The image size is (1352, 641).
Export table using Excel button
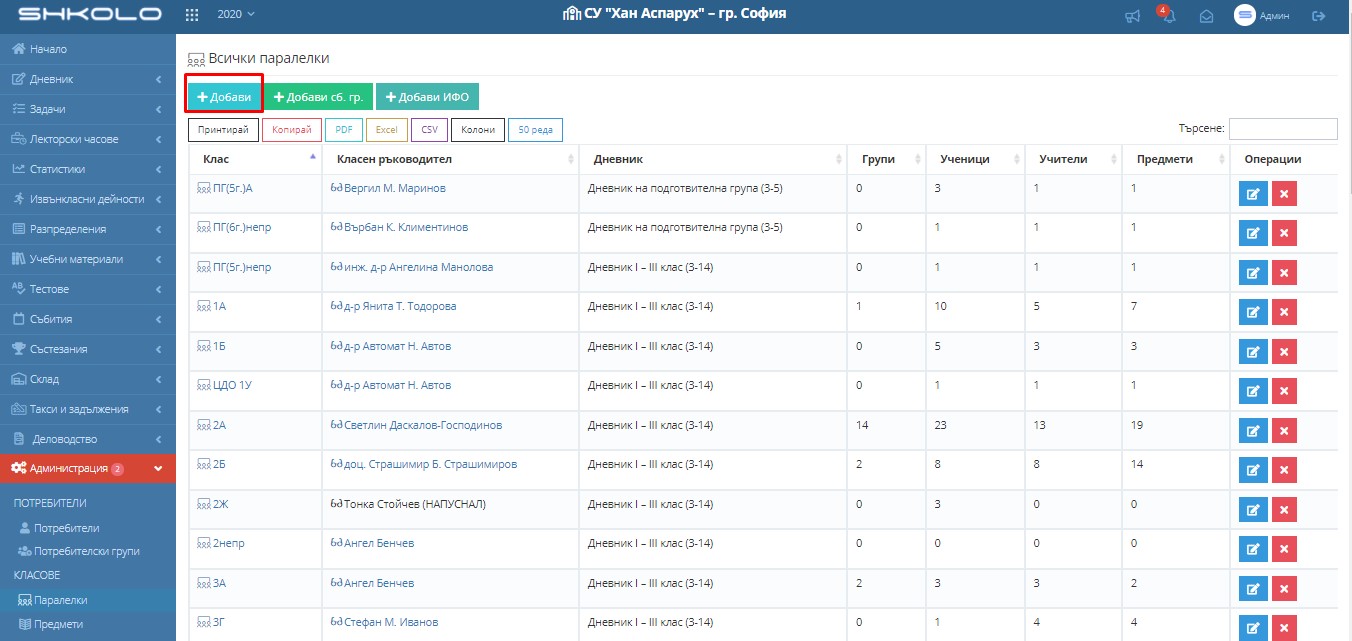pos(386,130)
